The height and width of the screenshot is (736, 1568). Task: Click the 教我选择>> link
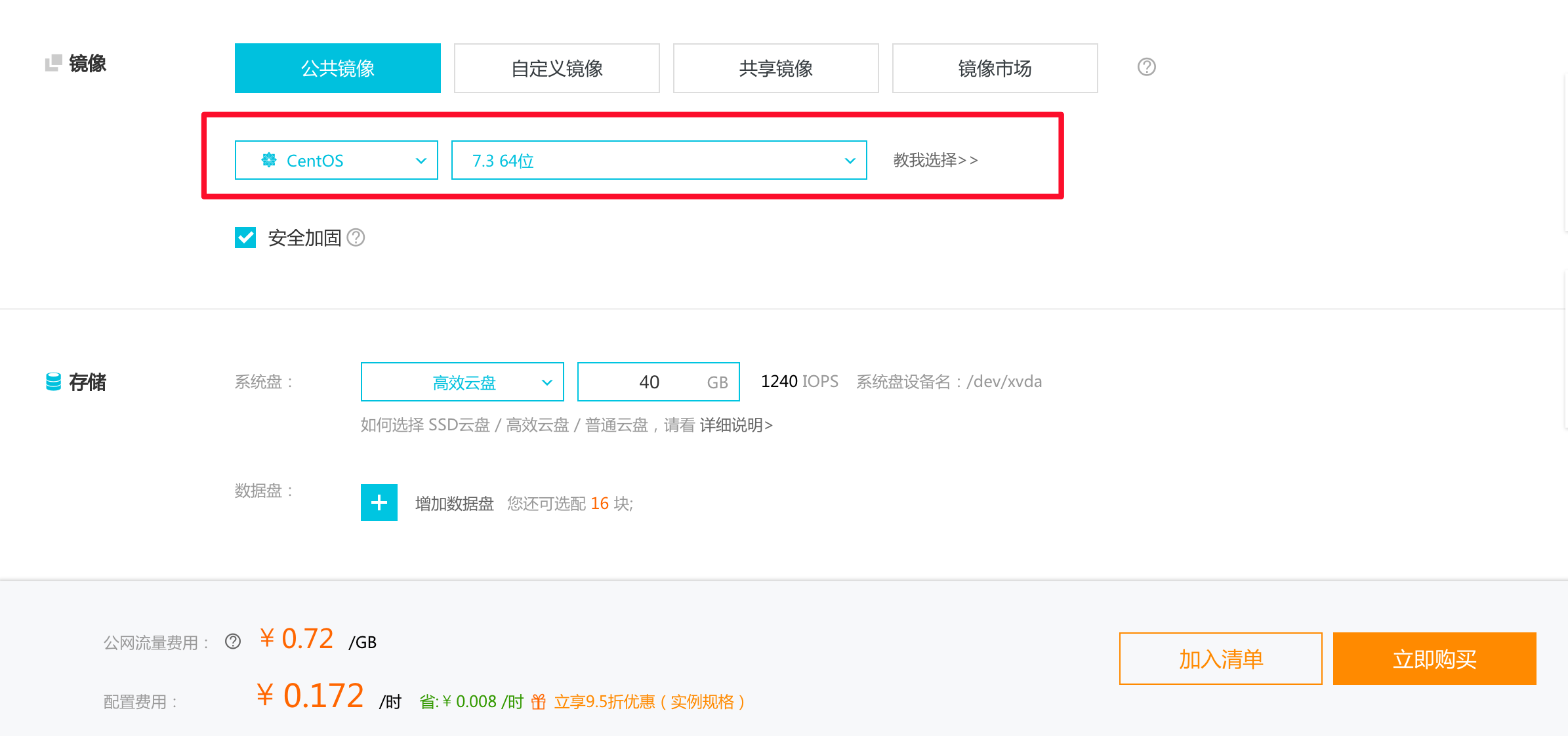(x=936, y=160)
